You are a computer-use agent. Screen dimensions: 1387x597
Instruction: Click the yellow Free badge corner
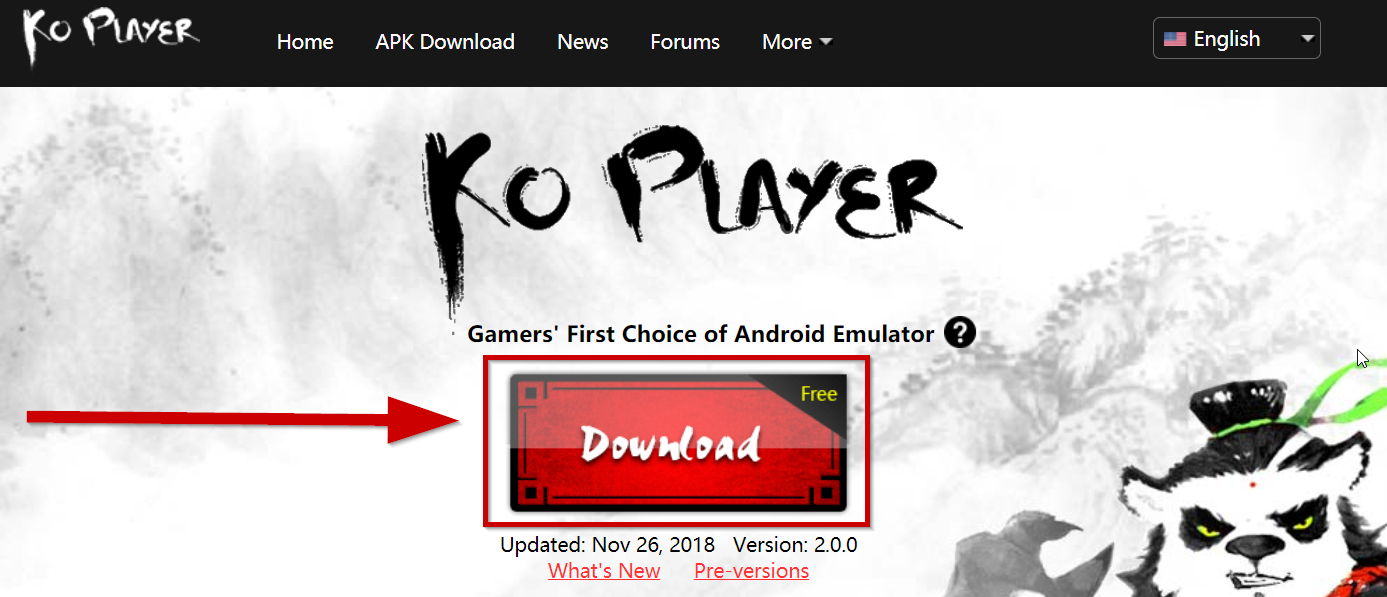click(818, 394)
